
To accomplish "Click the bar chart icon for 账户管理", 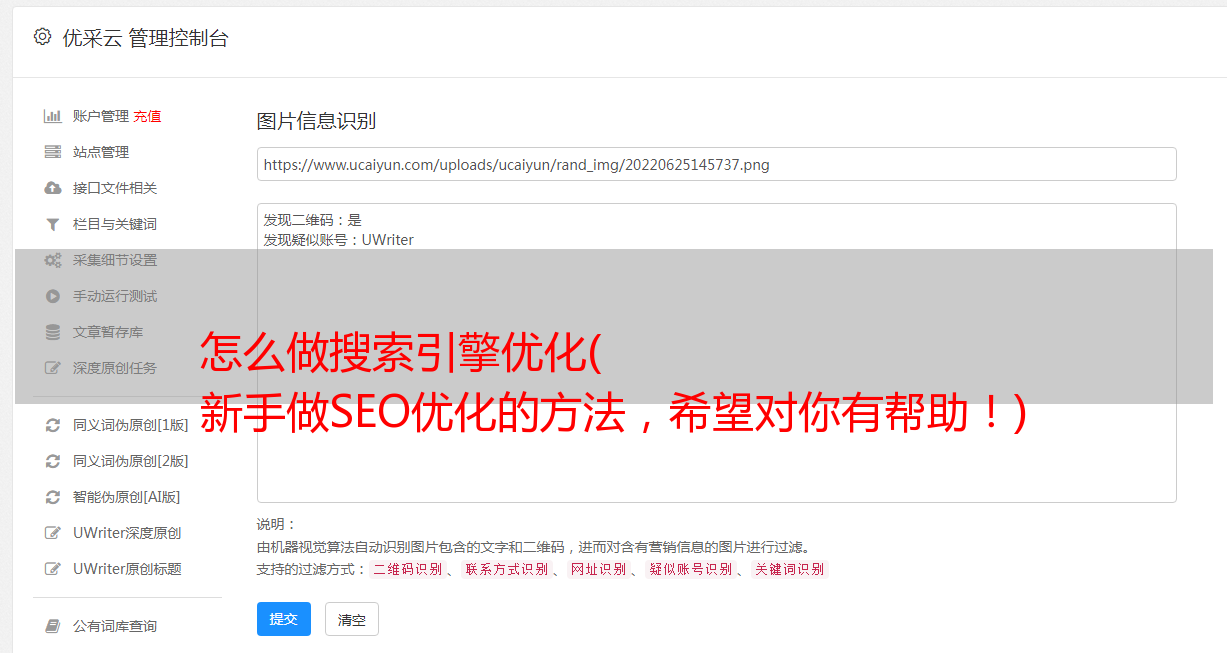I will (x=53, y=116).
